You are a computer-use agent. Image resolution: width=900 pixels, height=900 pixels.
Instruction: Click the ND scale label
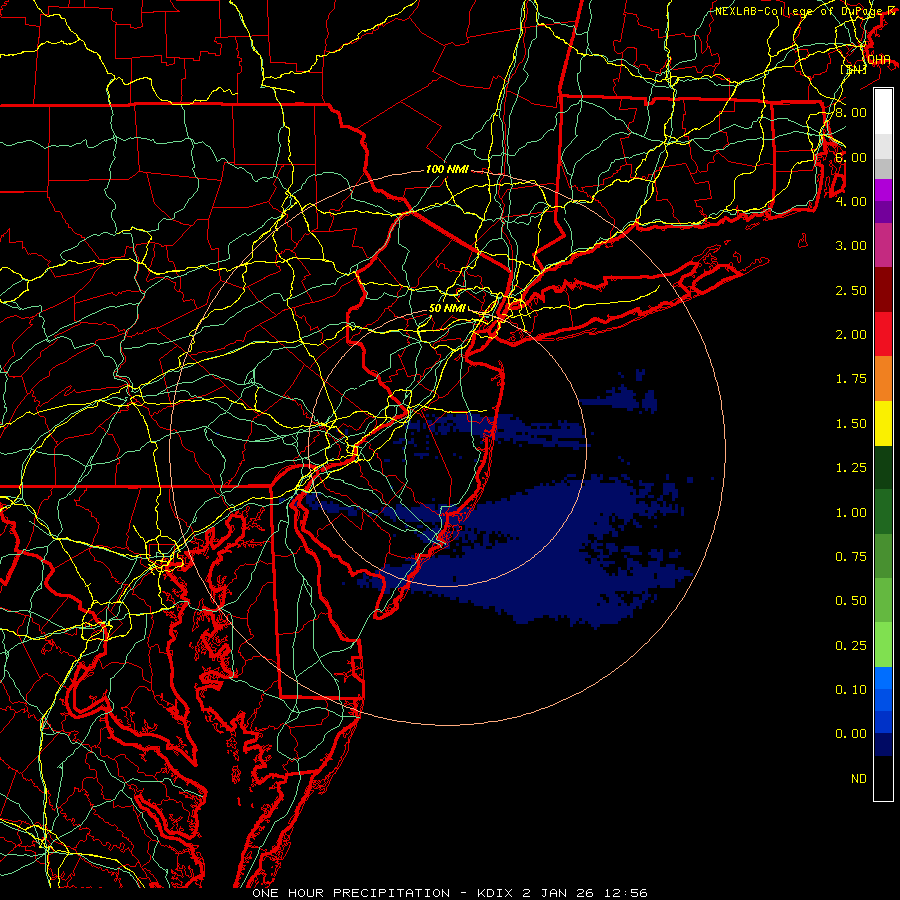859,779
